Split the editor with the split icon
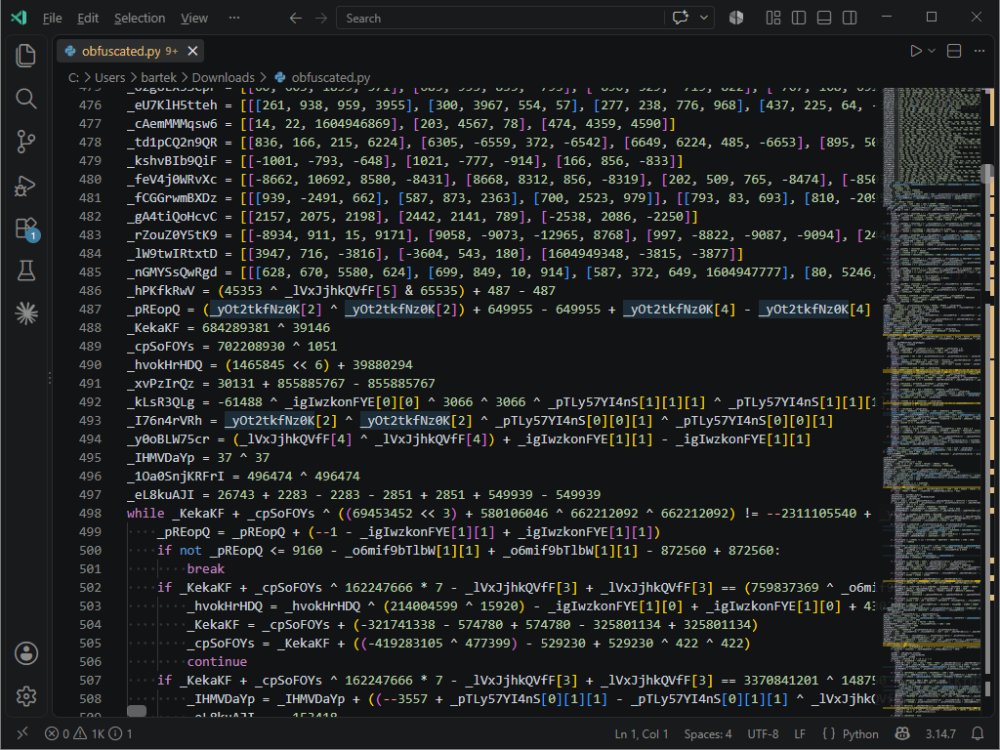 pos(954,51)
